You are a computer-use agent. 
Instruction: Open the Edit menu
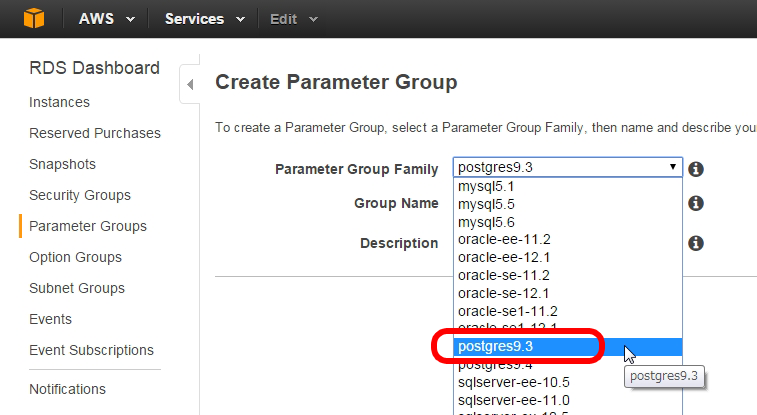click(x=294, y=19)
